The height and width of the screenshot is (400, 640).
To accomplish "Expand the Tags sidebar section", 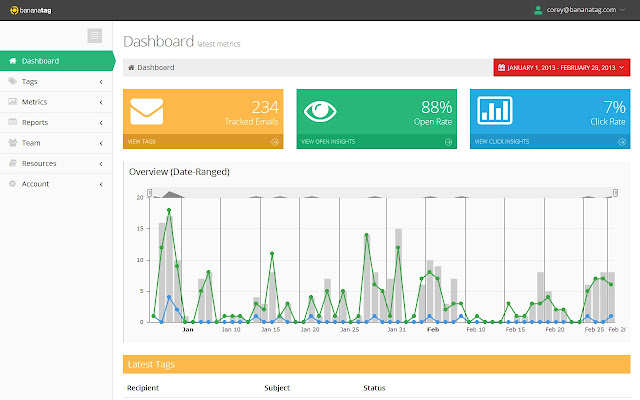I will [x=57, y=82].
